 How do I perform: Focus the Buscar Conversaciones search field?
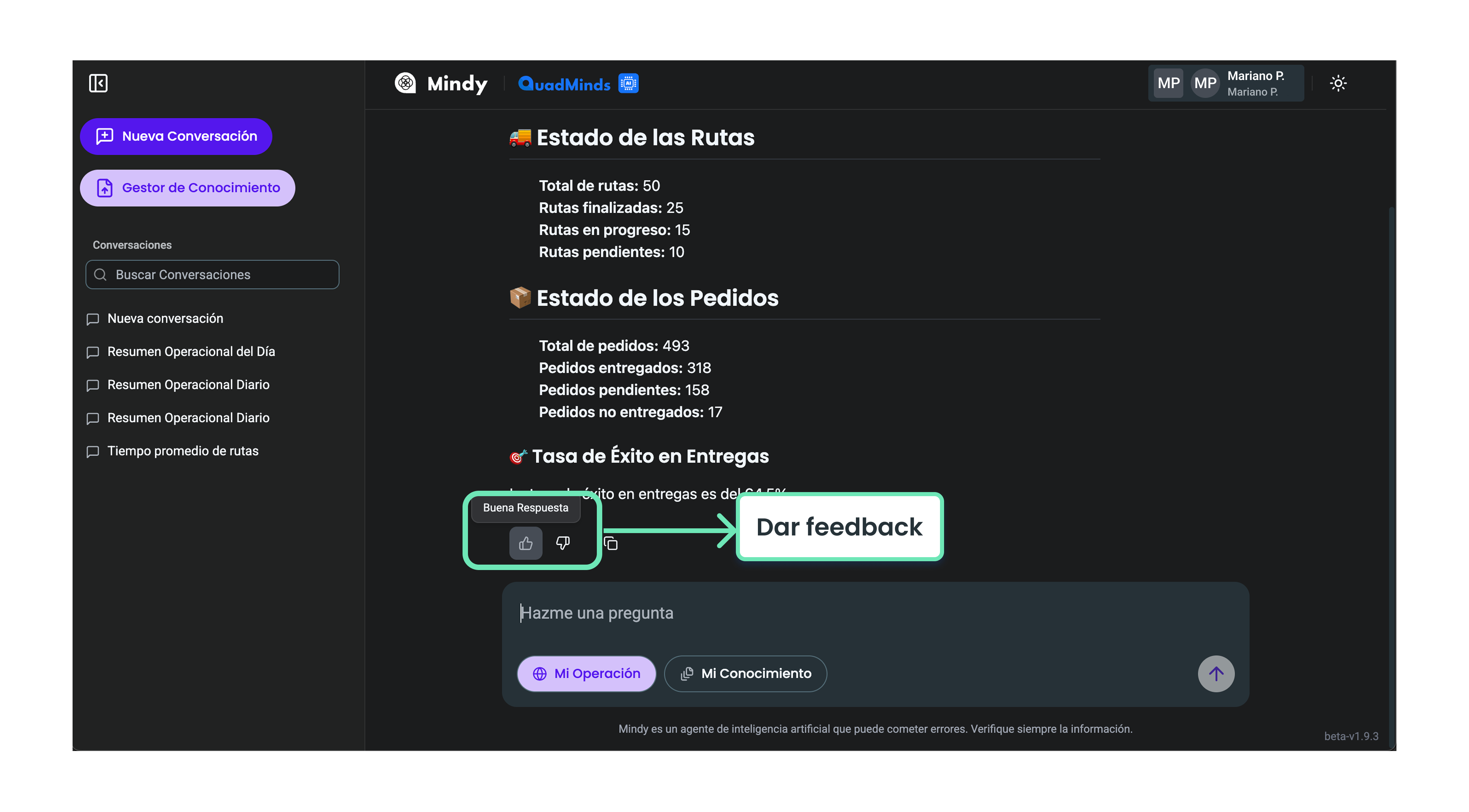point(212,275)
